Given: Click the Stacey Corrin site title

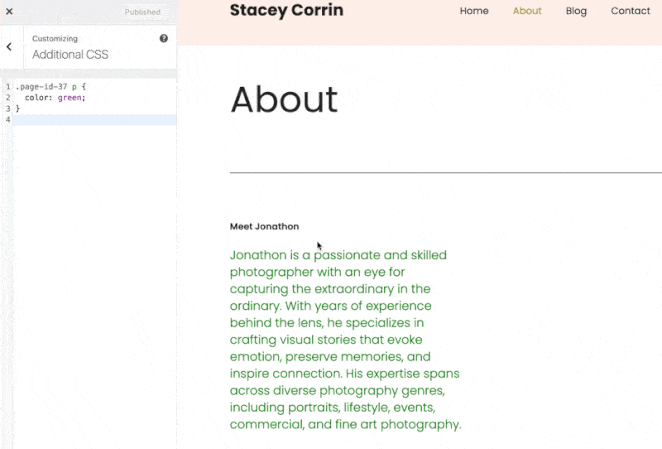Looking at the screenshot, I should point(286,11).
